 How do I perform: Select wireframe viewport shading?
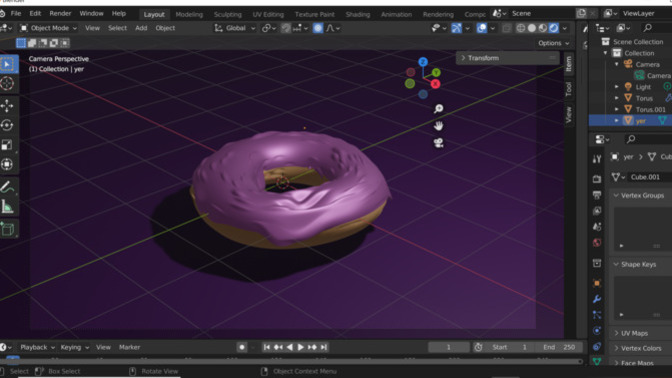click(521, 28)
